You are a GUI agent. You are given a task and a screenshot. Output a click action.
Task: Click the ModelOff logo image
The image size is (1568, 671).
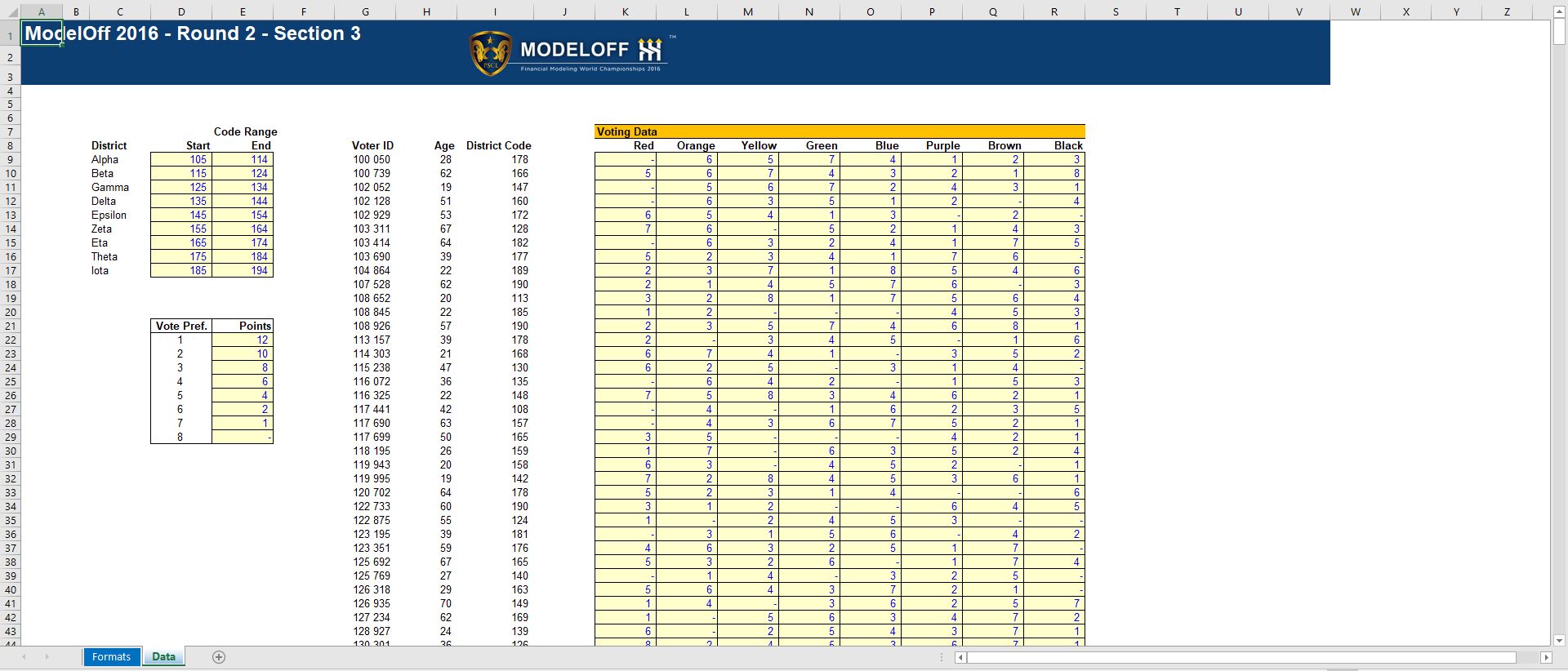click(574, 53)
